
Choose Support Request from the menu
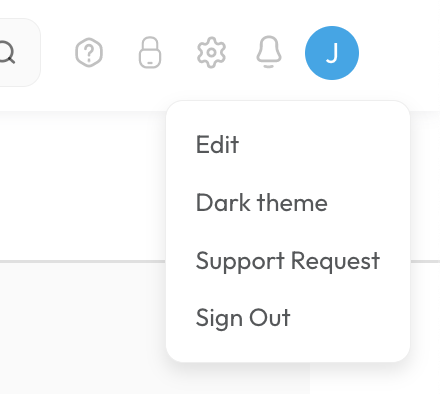(x=288, y=261)
